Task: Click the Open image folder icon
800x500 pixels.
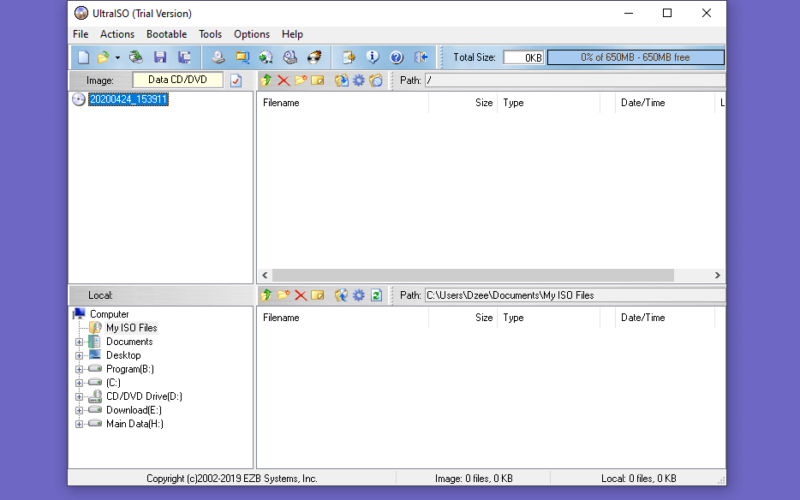Action: (104, 57)
